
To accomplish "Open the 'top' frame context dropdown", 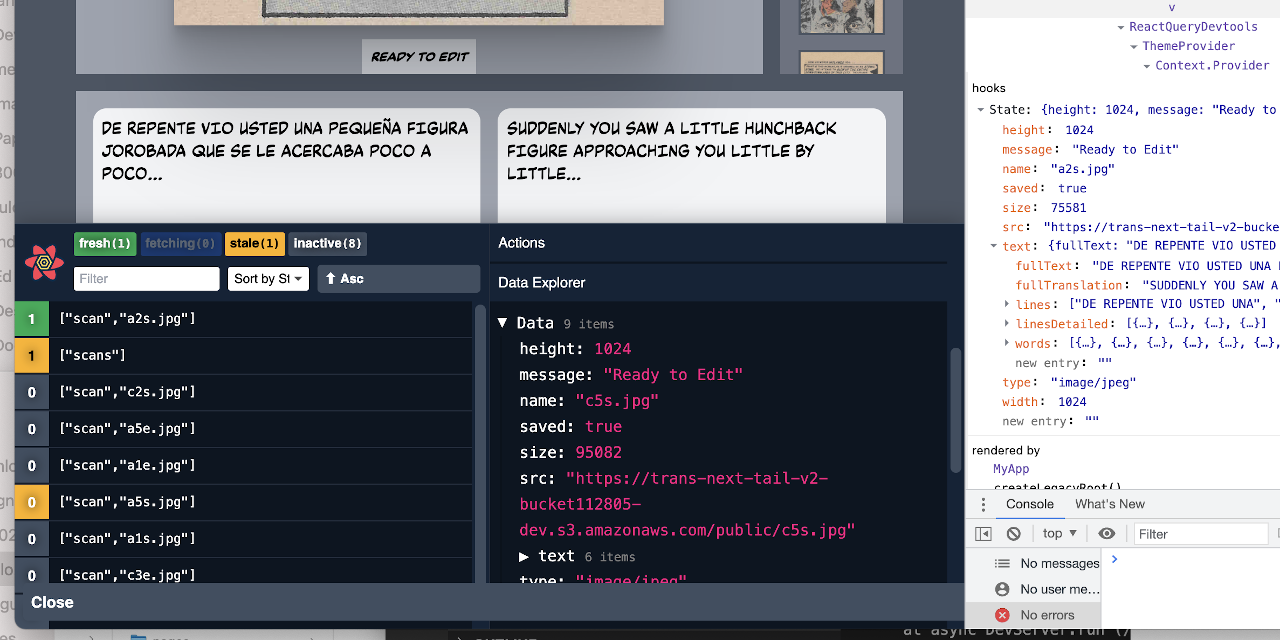I will (1058, 533).
